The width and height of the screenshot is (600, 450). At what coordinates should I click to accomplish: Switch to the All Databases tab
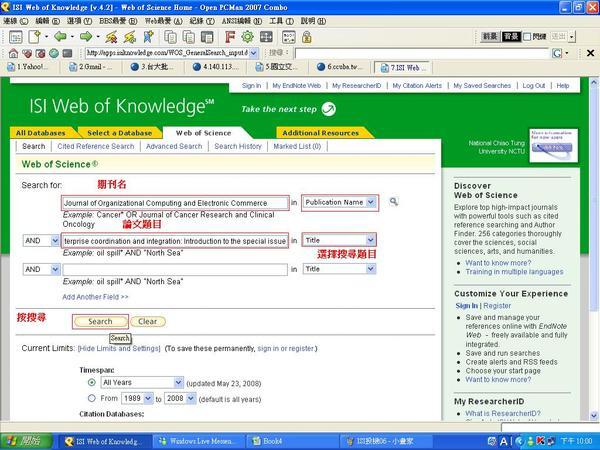41,133
